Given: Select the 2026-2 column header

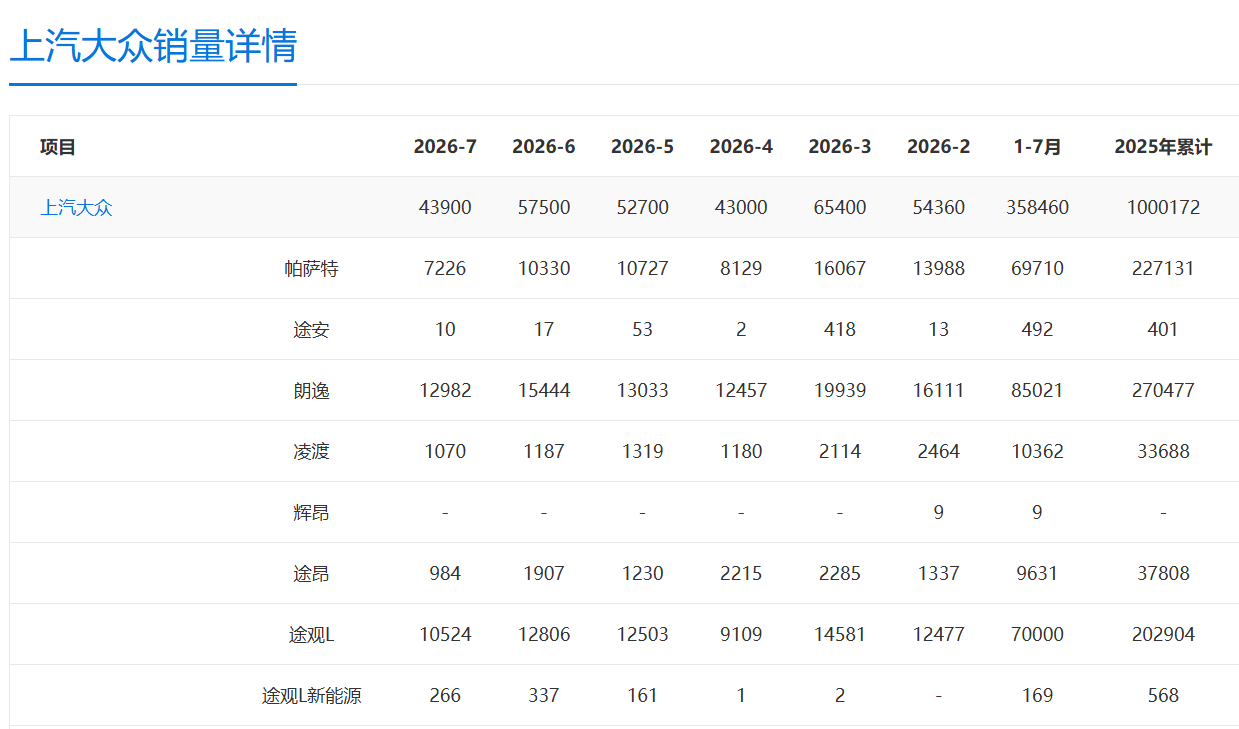Looking at the screenshot, I should click(938, 147).
